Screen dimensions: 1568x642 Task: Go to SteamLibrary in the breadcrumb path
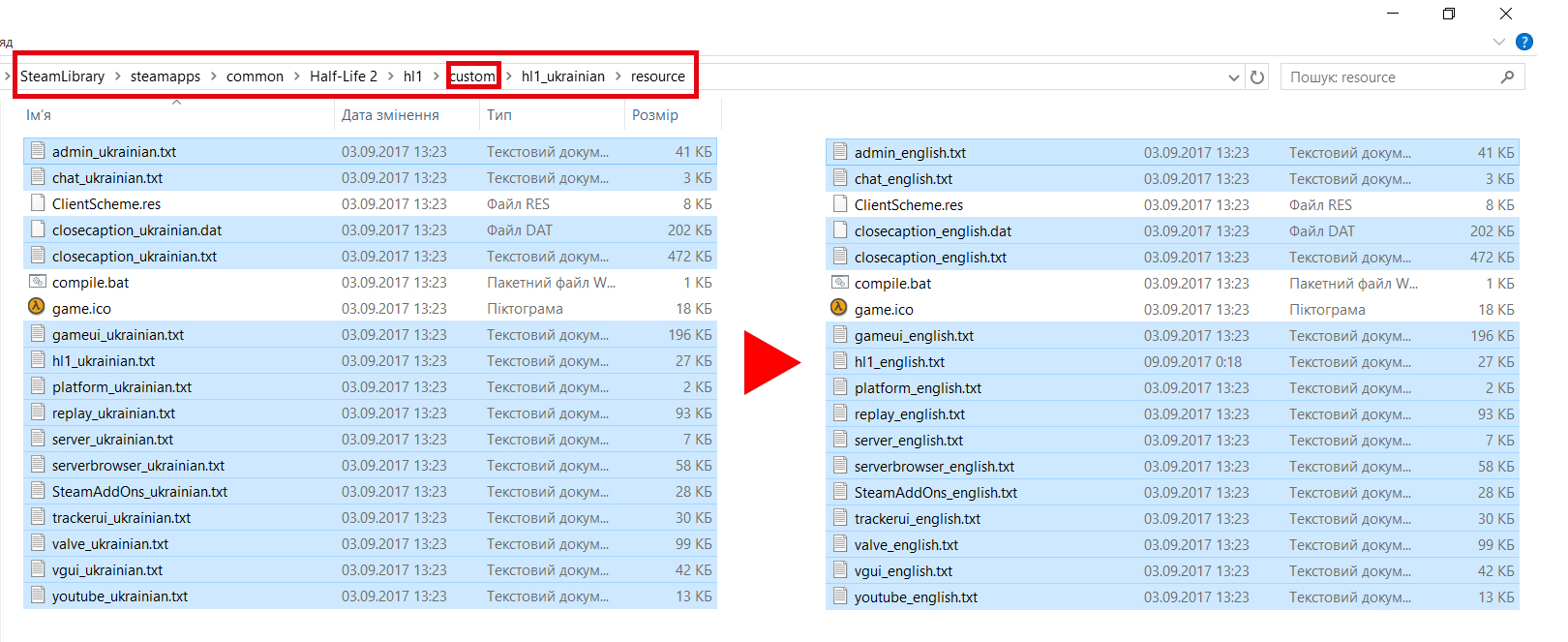pyautogui.click(x=63, y=76)
